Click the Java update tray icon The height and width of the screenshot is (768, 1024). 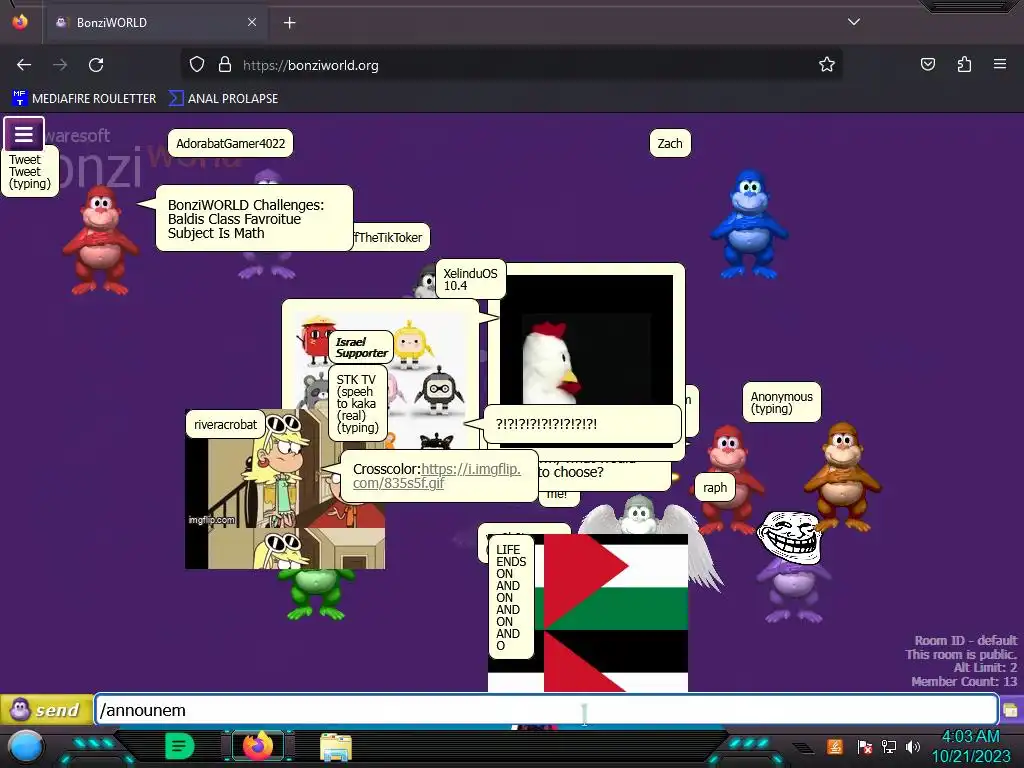click(835, 746)
